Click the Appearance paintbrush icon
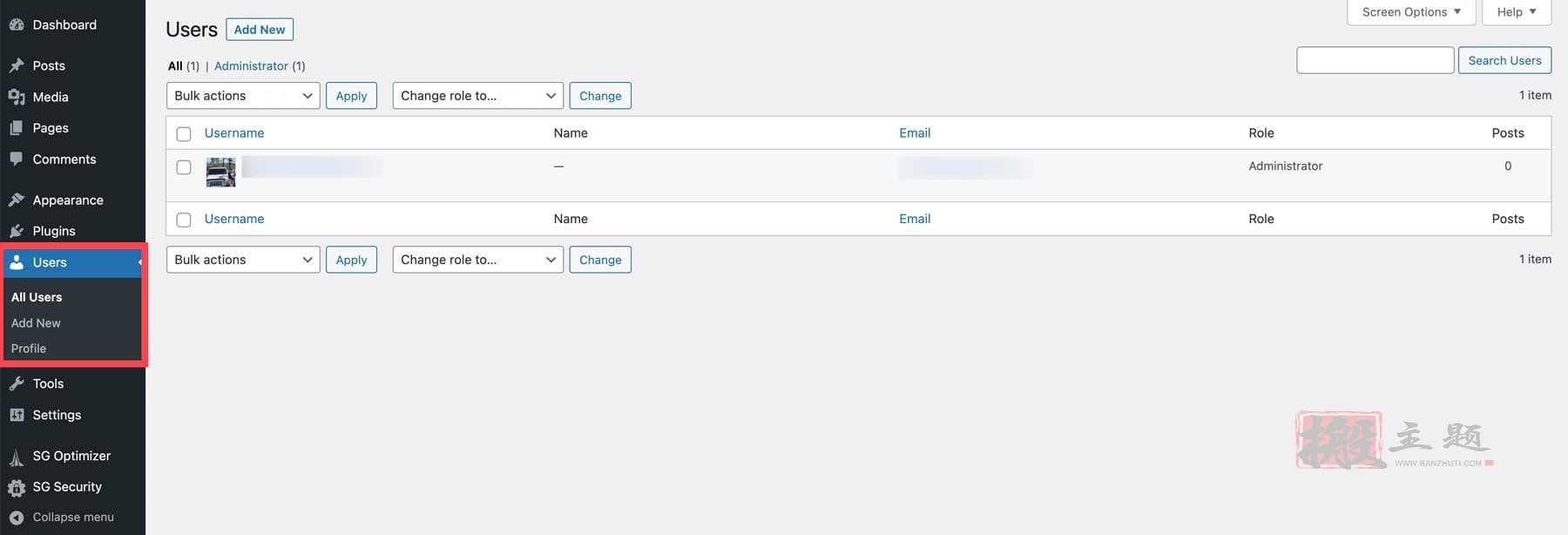Viewport: 1568px width, 535px height. pyautogui.click(x=17, y=200)
